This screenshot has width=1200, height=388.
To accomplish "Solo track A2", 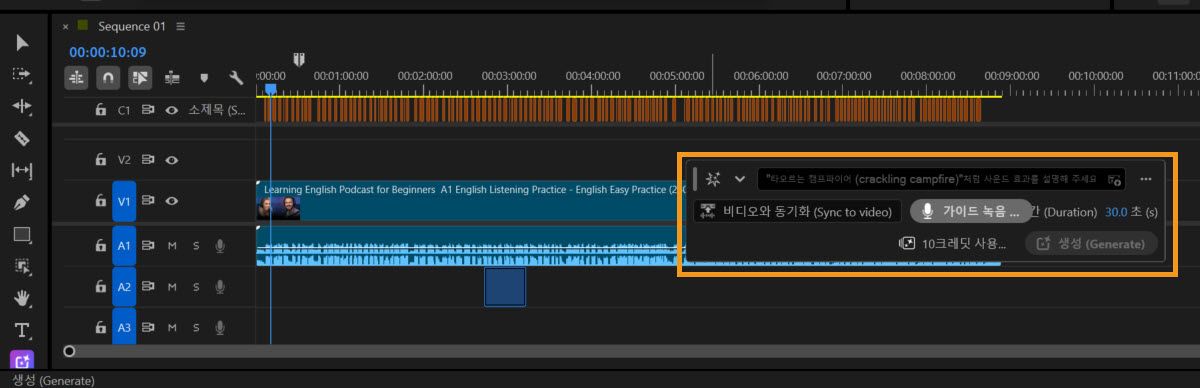I will 196,286.
